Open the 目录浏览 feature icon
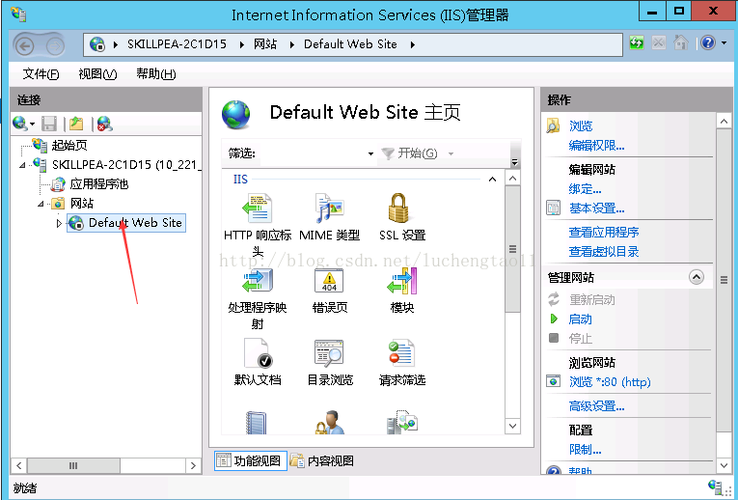This screenshot has width=738, height=500. (329, 353)
